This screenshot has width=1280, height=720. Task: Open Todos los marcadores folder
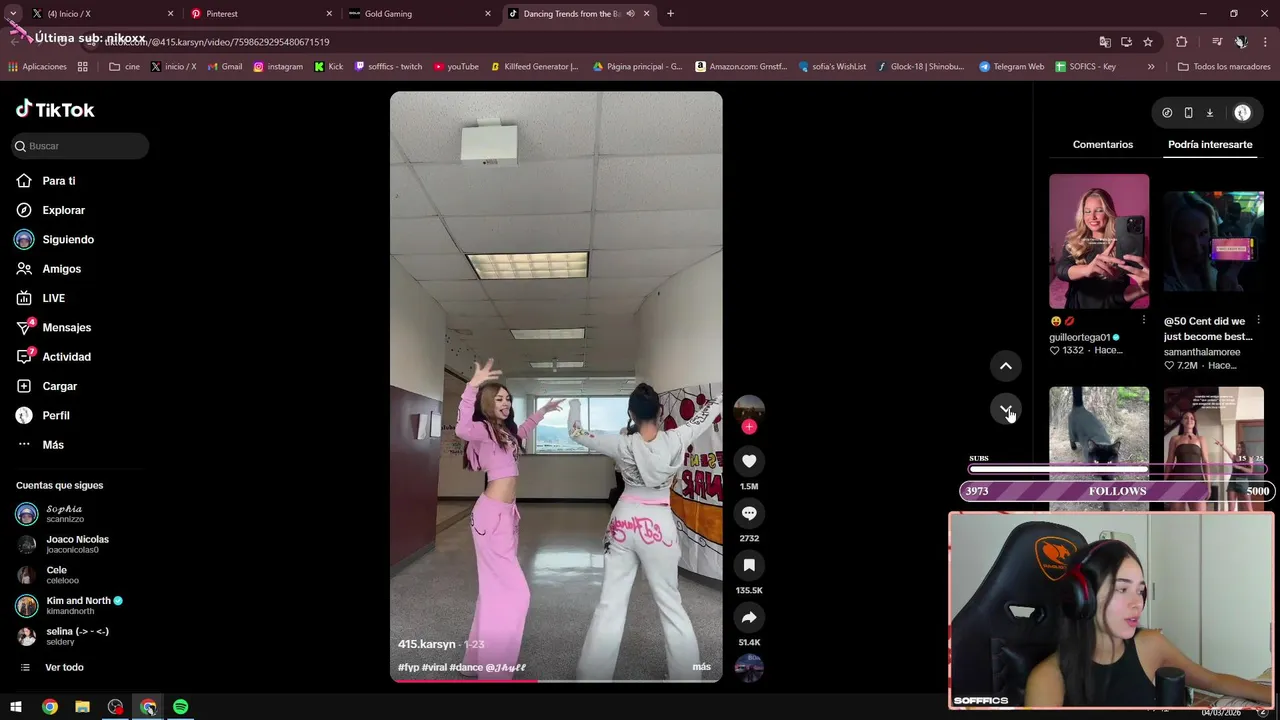(1224, 67)
